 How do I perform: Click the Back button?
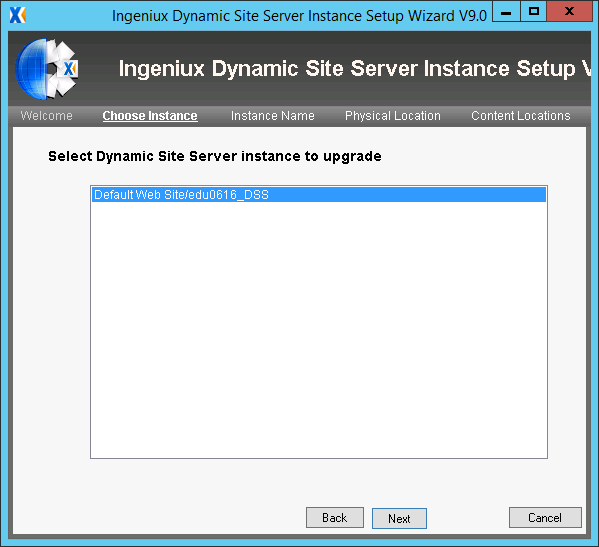pos(335,518)
